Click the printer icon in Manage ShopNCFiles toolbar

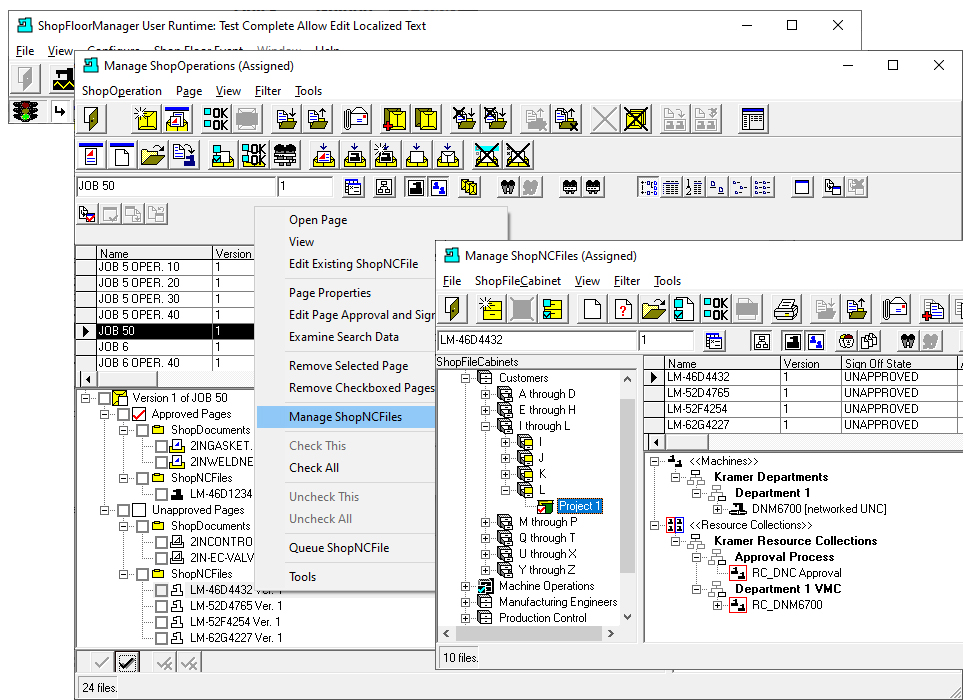786,309
